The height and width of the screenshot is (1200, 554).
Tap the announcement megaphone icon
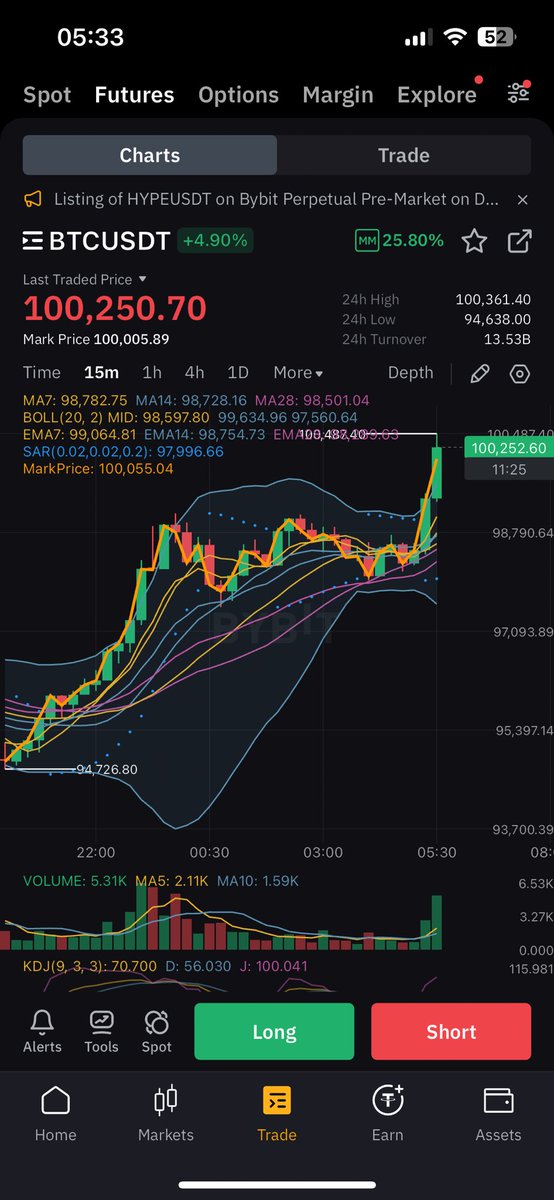[x=33, y=200]
